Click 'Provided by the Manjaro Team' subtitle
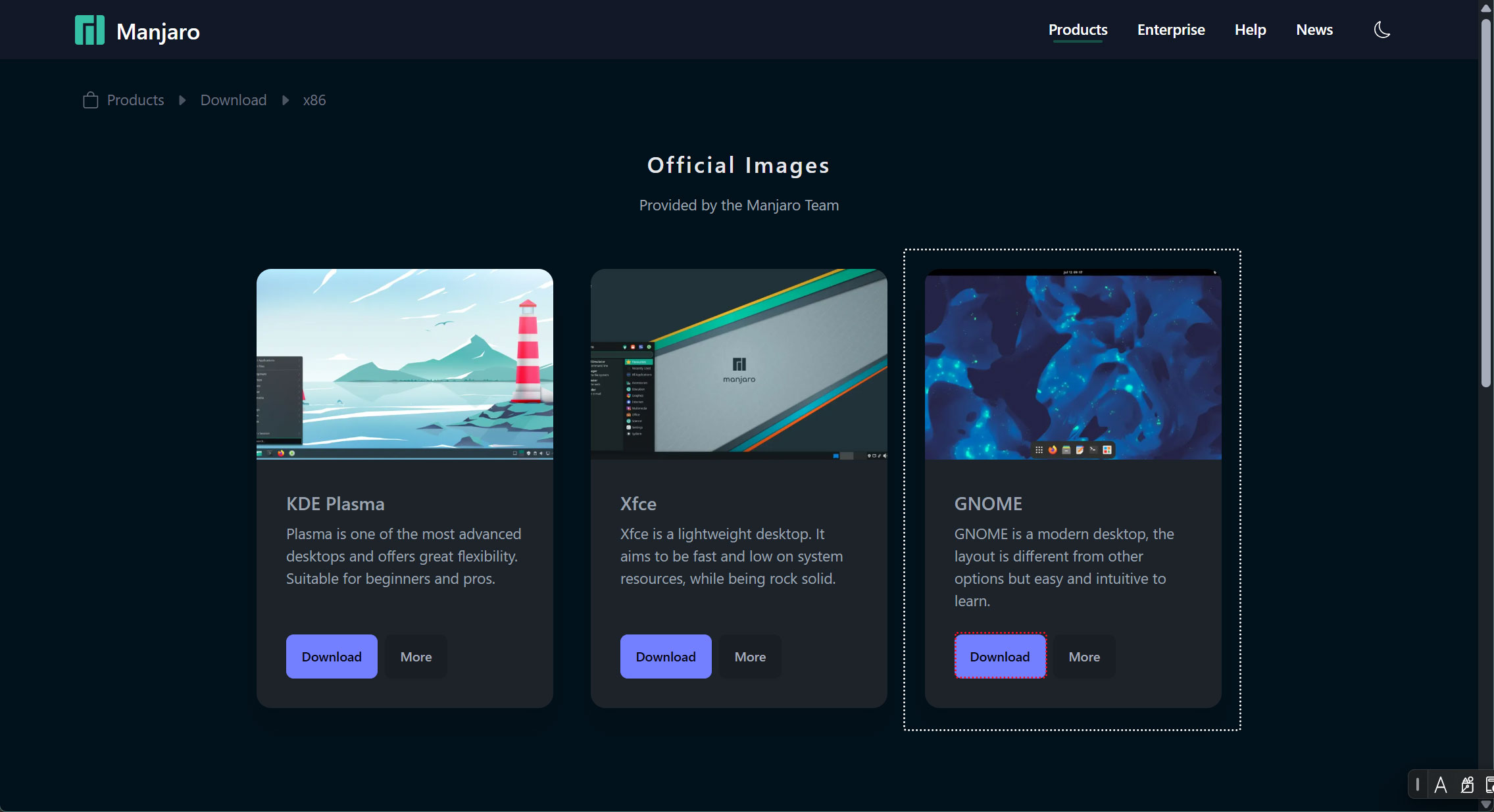1494x812 pixels. point(739,205)
